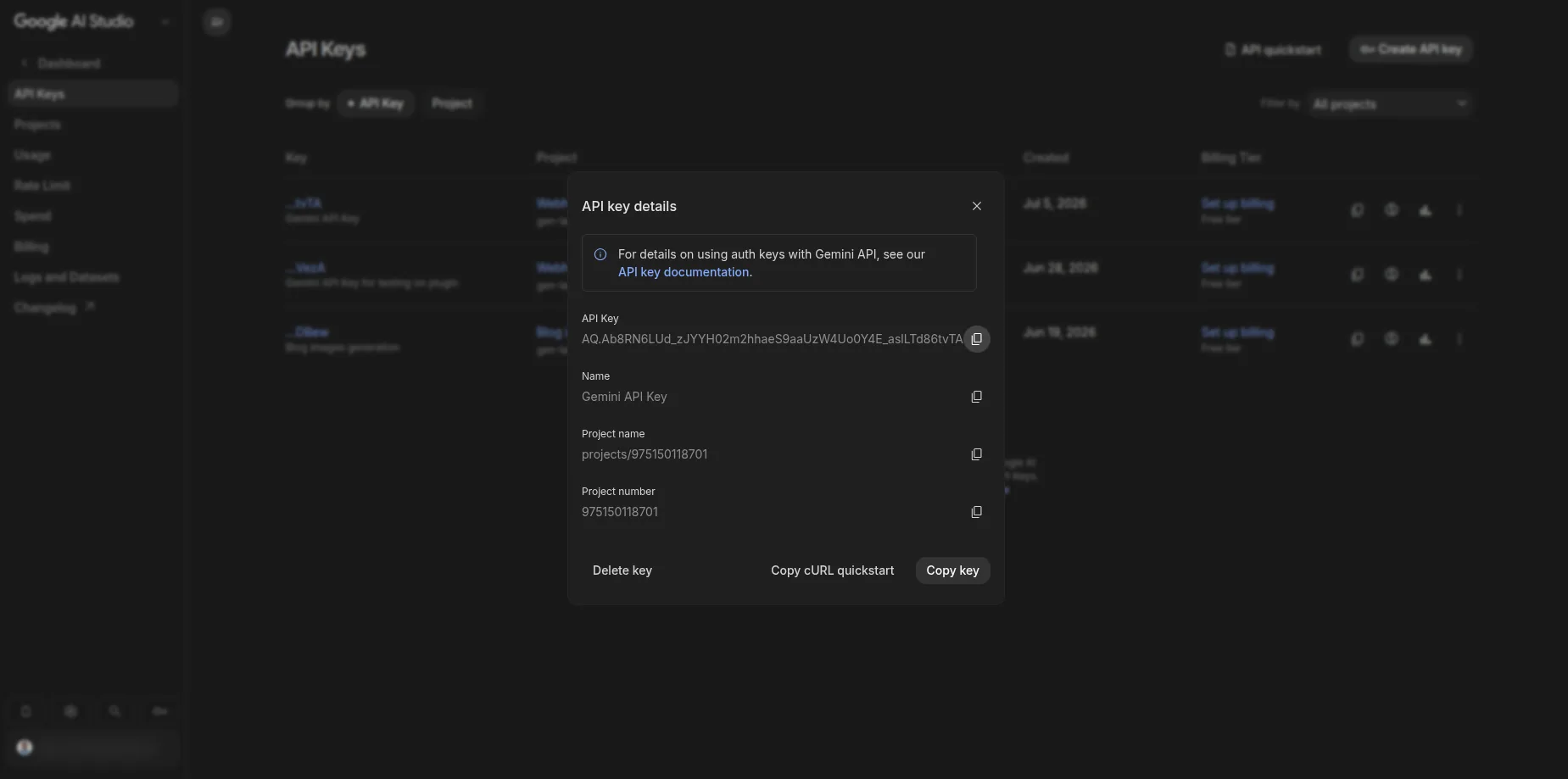Click the Copy key button
Image resolution: width=1568 pixels, height=779 pixels.
(x=952, y=570)
